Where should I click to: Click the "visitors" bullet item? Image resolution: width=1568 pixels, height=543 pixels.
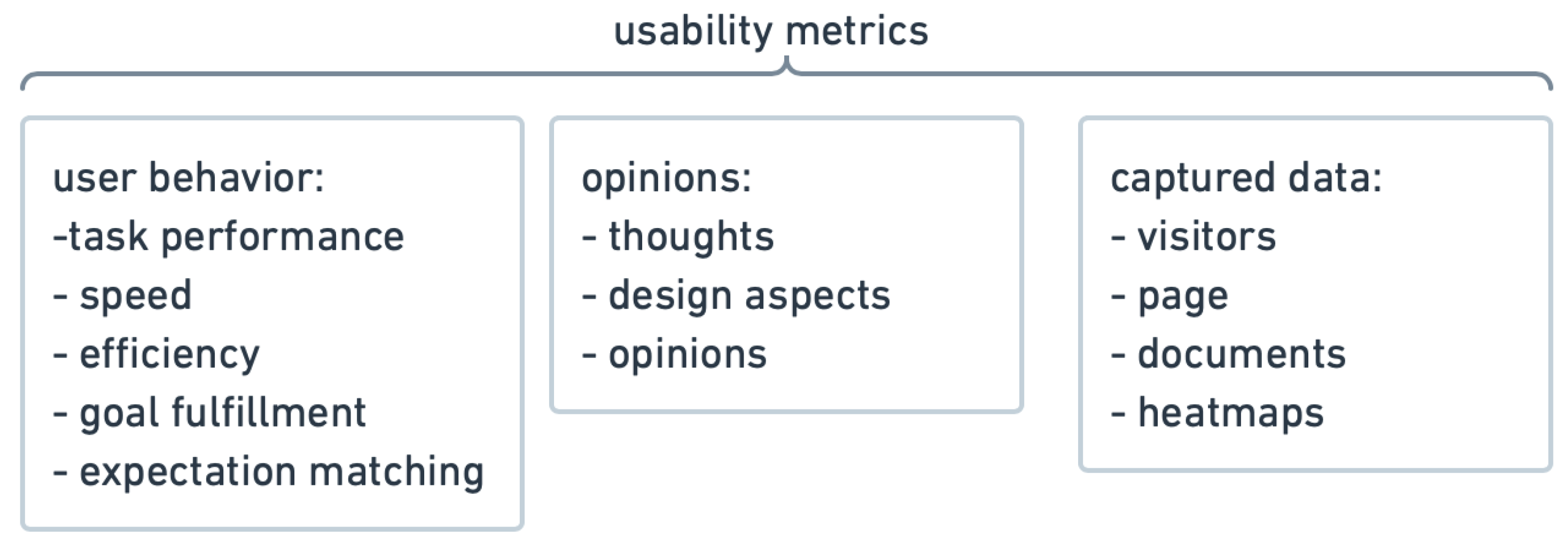pos(1206,237)
